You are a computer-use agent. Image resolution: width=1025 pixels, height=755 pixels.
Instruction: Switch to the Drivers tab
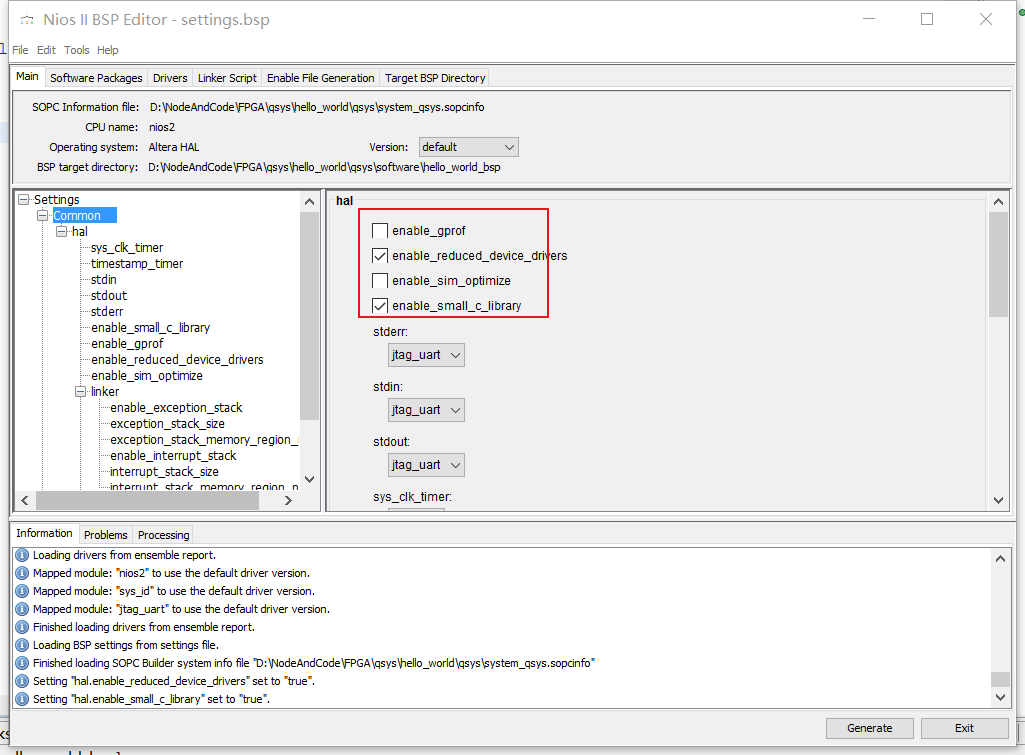(x=169, y=77)
